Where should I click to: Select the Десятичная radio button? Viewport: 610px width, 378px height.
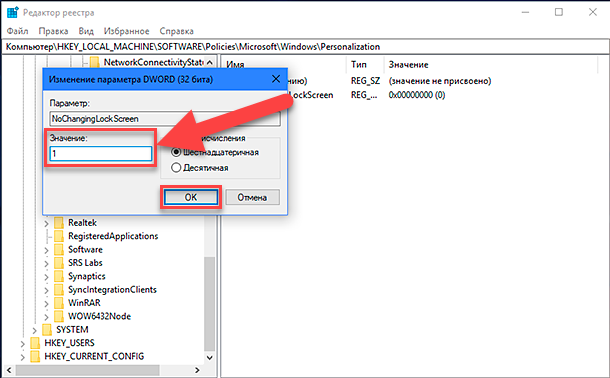coord(176,168)
